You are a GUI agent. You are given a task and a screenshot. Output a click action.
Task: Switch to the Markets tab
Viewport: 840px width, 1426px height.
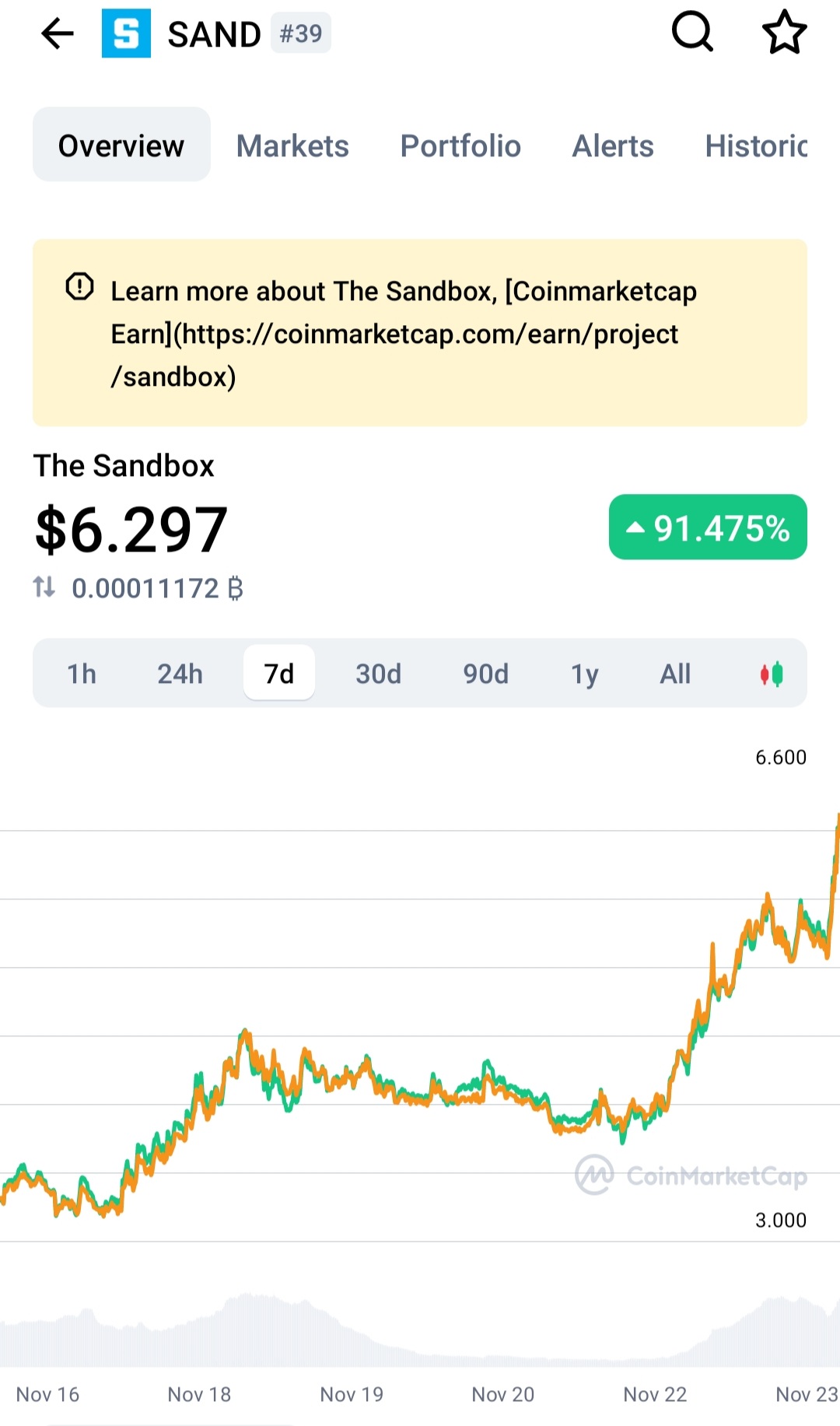point(292,145)
